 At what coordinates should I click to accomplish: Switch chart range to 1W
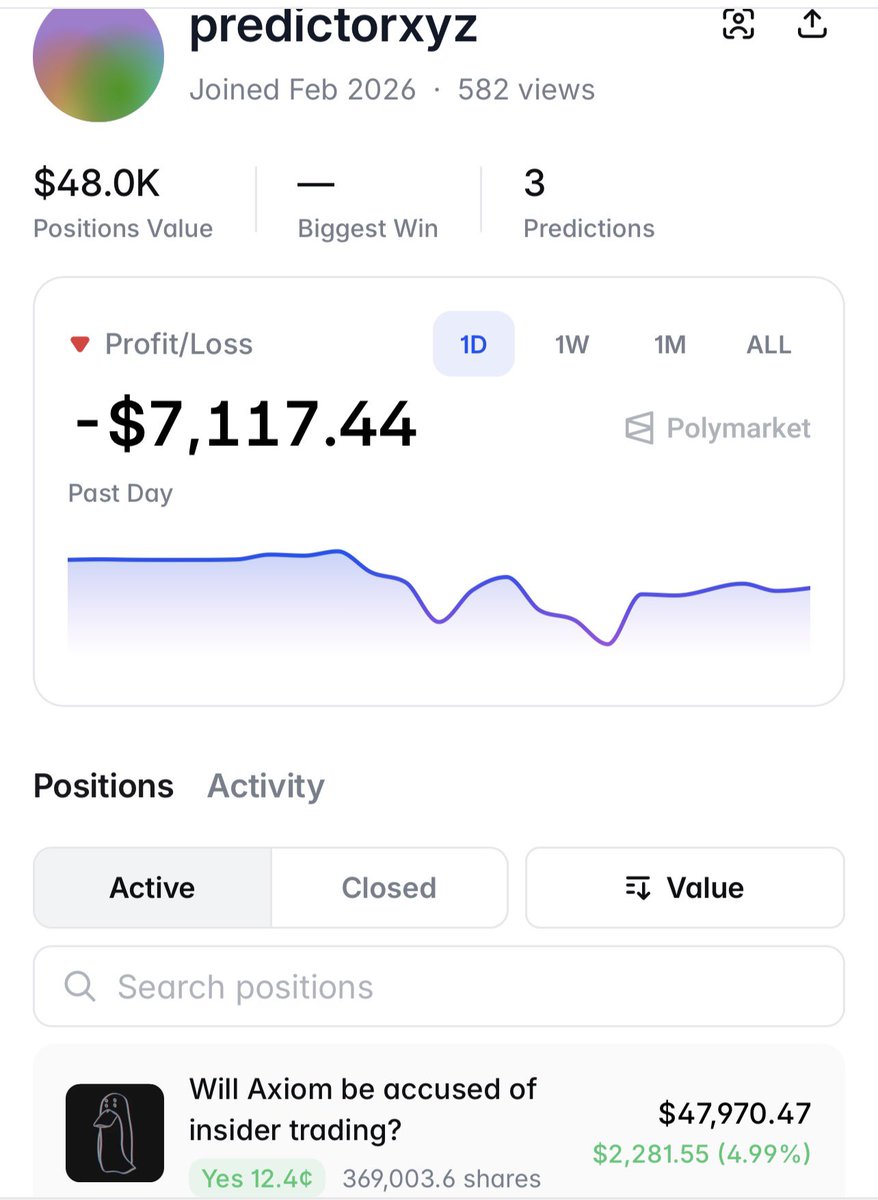(x=572, y=345)
